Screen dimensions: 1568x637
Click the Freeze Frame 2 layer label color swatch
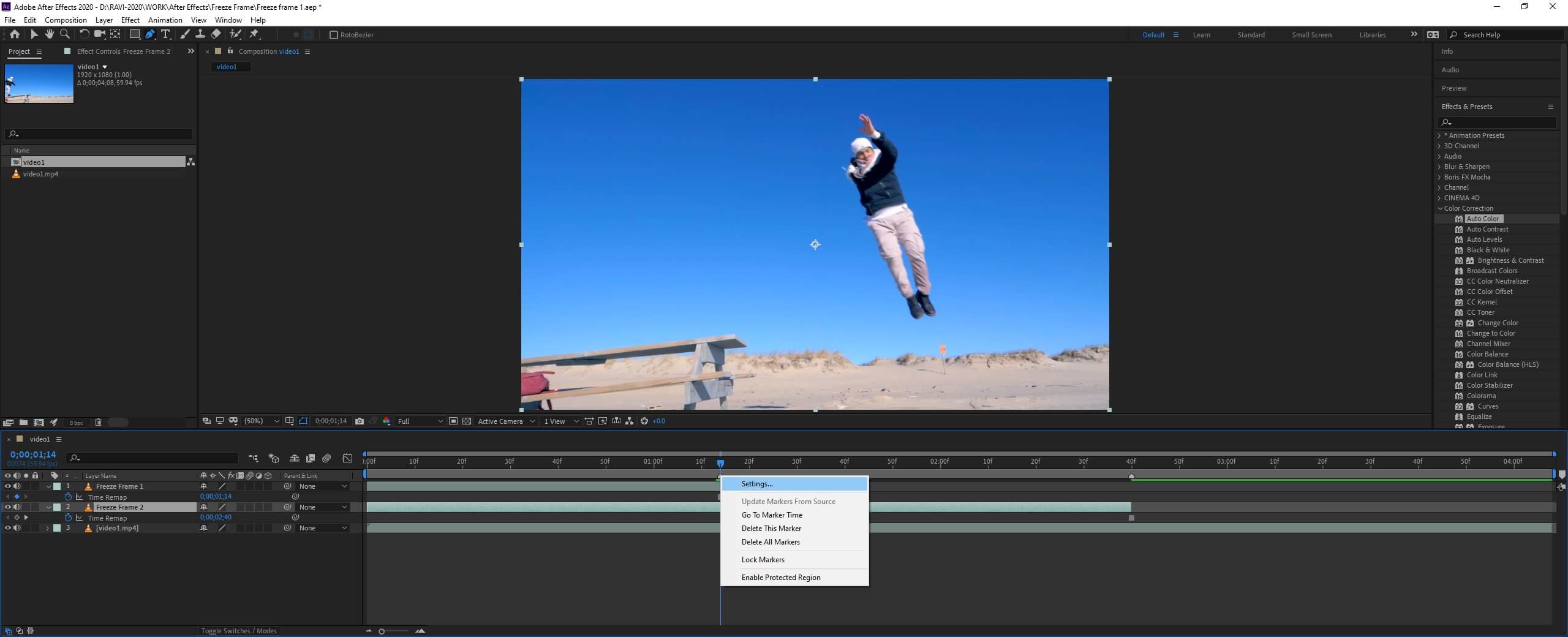tap(57, 507)
